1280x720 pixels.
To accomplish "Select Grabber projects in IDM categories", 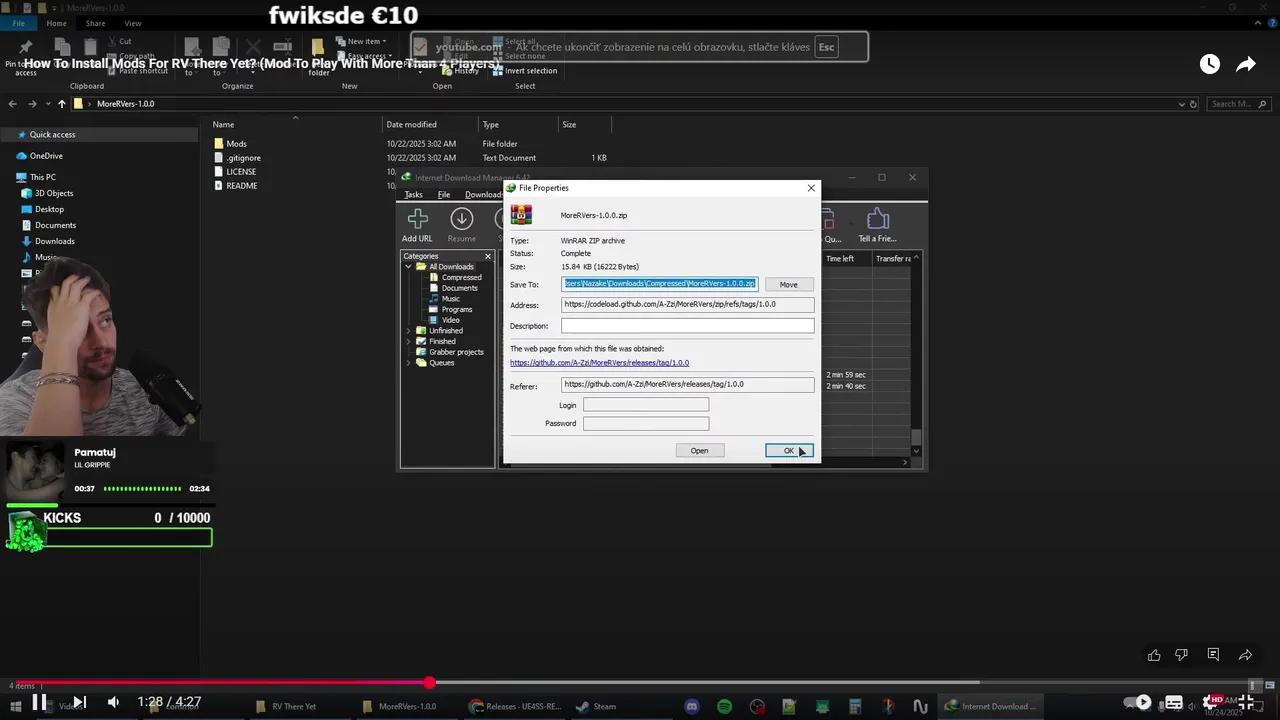I will coord(450,352).
